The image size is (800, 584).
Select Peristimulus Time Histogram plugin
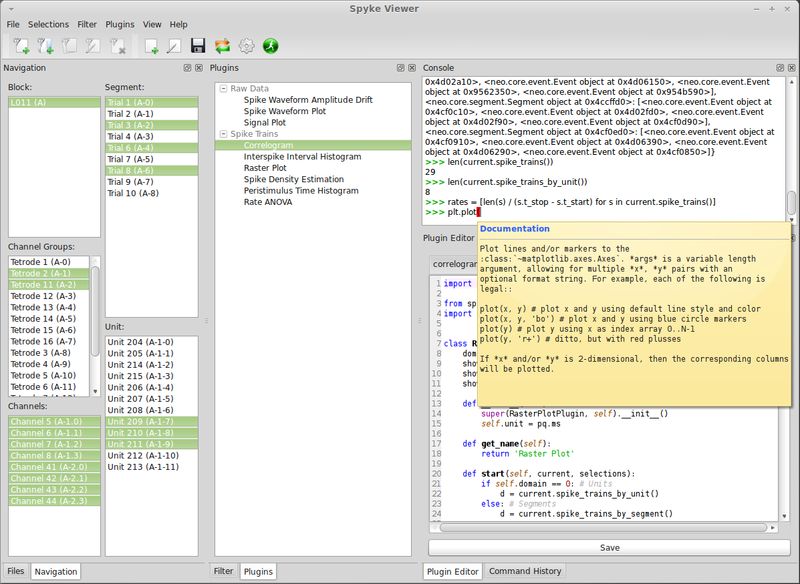301,190
